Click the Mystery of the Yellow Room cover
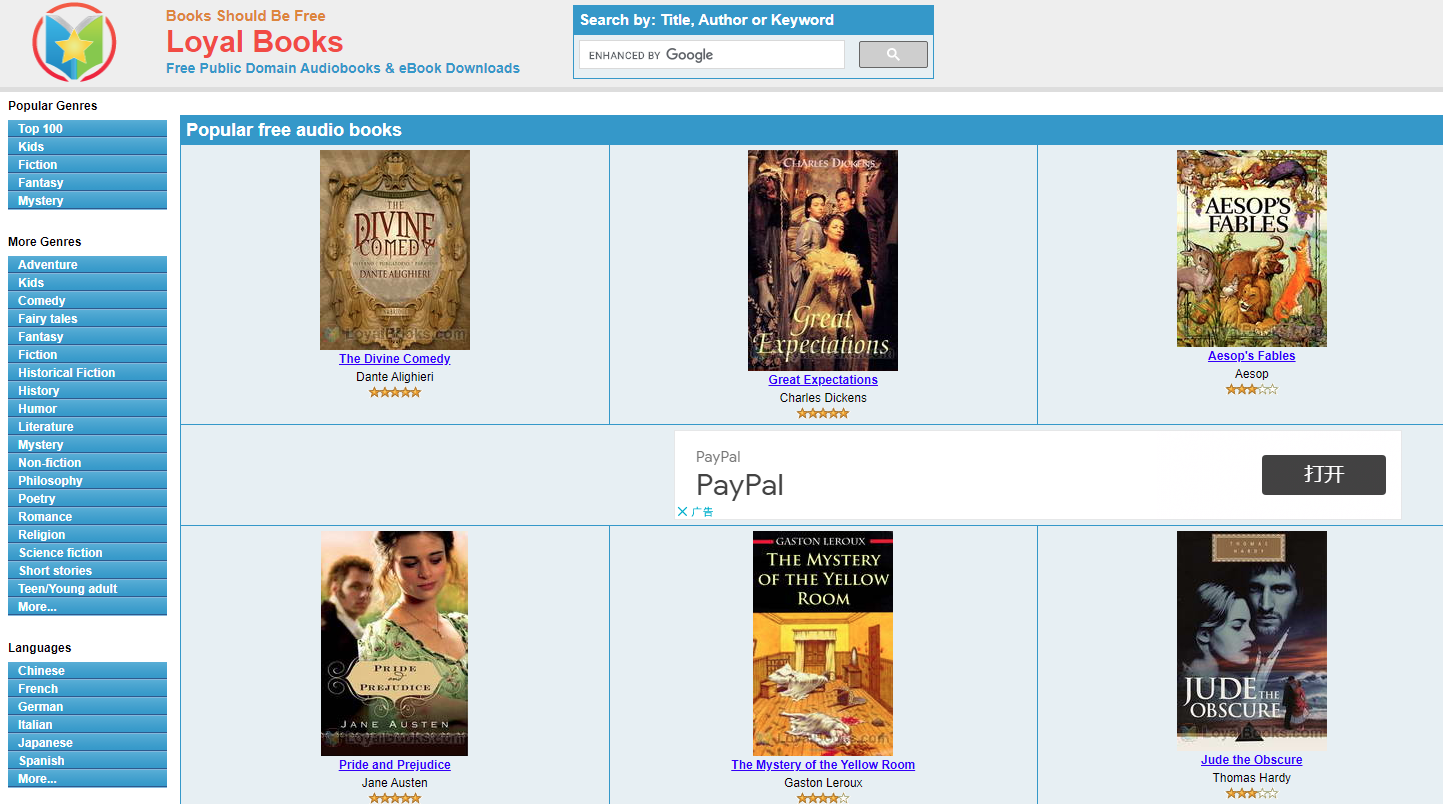 pos(823,643)
